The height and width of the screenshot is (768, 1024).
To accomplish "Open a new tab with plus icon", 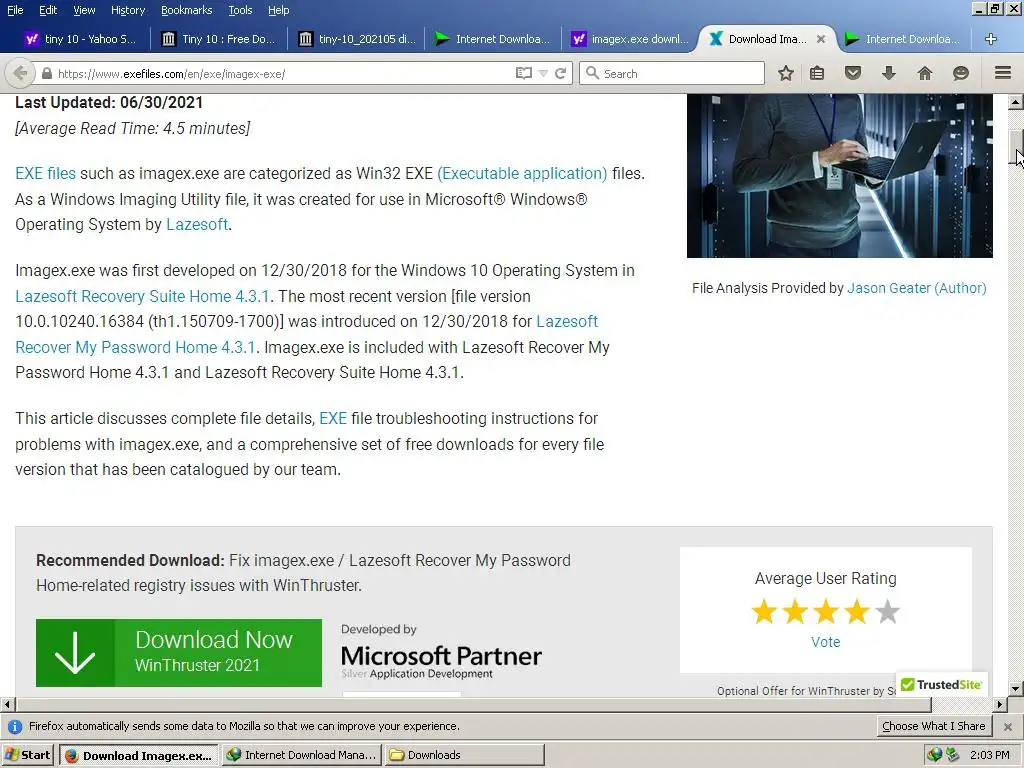I will (991, 39).
